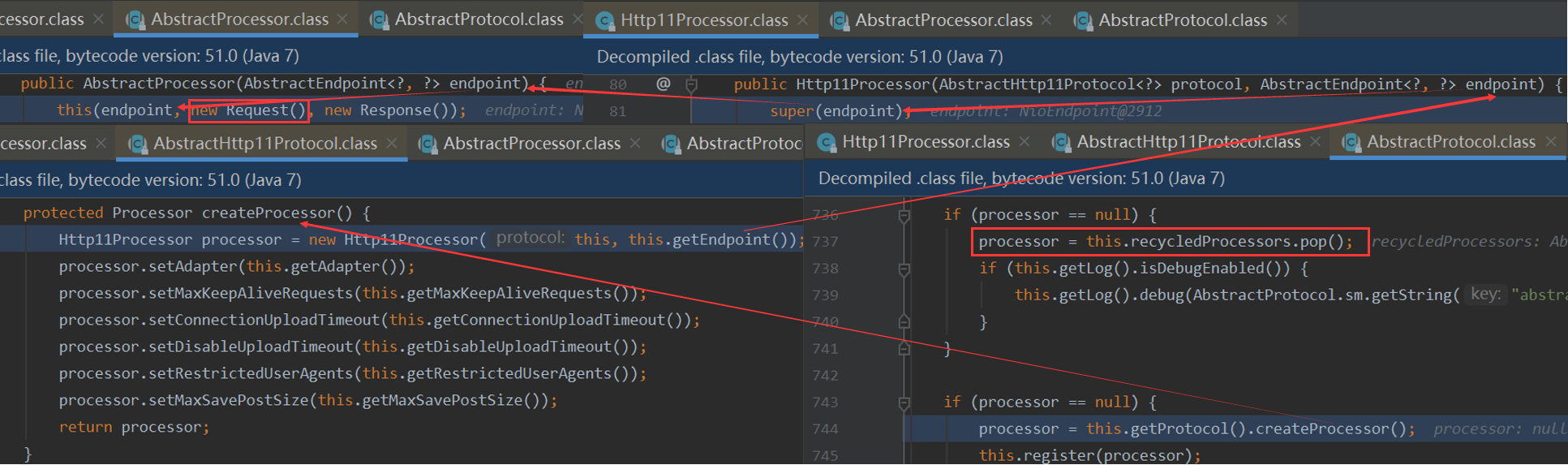This screenshot has width=1568, height=465.
Task: Switch to Http11Processor.class tab left of AbstractHttp11Protocol.class
Action: click(x=925, y=142)
